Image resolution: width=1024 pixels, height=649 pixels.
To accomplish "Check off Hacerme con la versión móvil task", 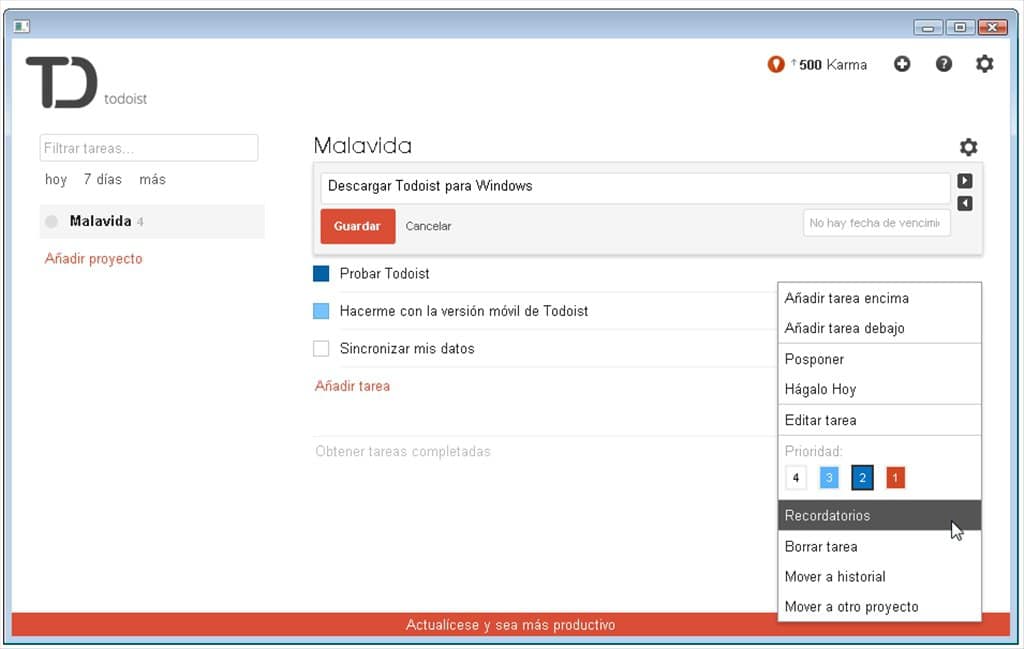I will click(x=321, y=311).
